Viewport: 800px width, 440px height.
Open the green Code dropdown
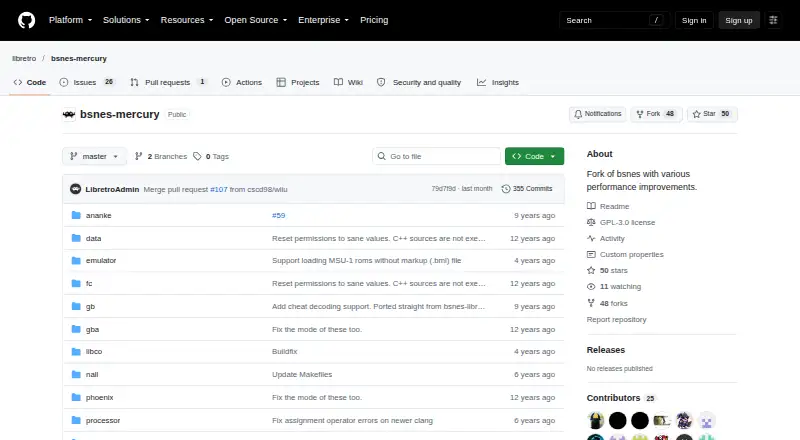pos(534,156)
